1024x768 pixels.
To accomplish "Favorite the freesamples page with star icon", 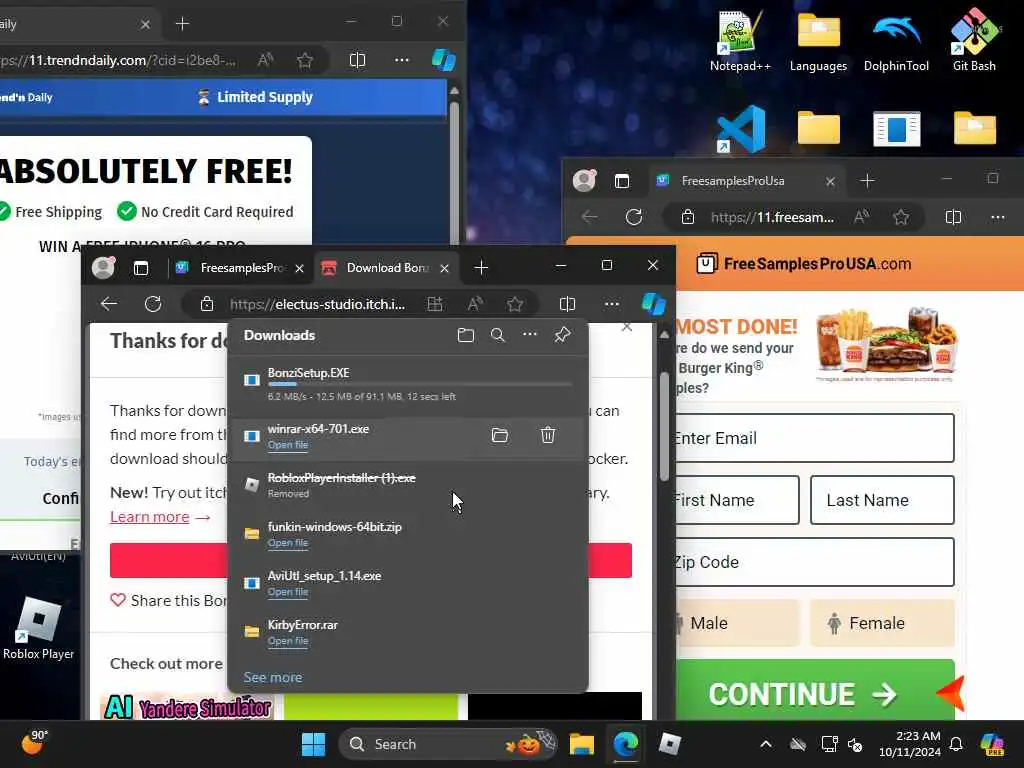I will point(901,217).
